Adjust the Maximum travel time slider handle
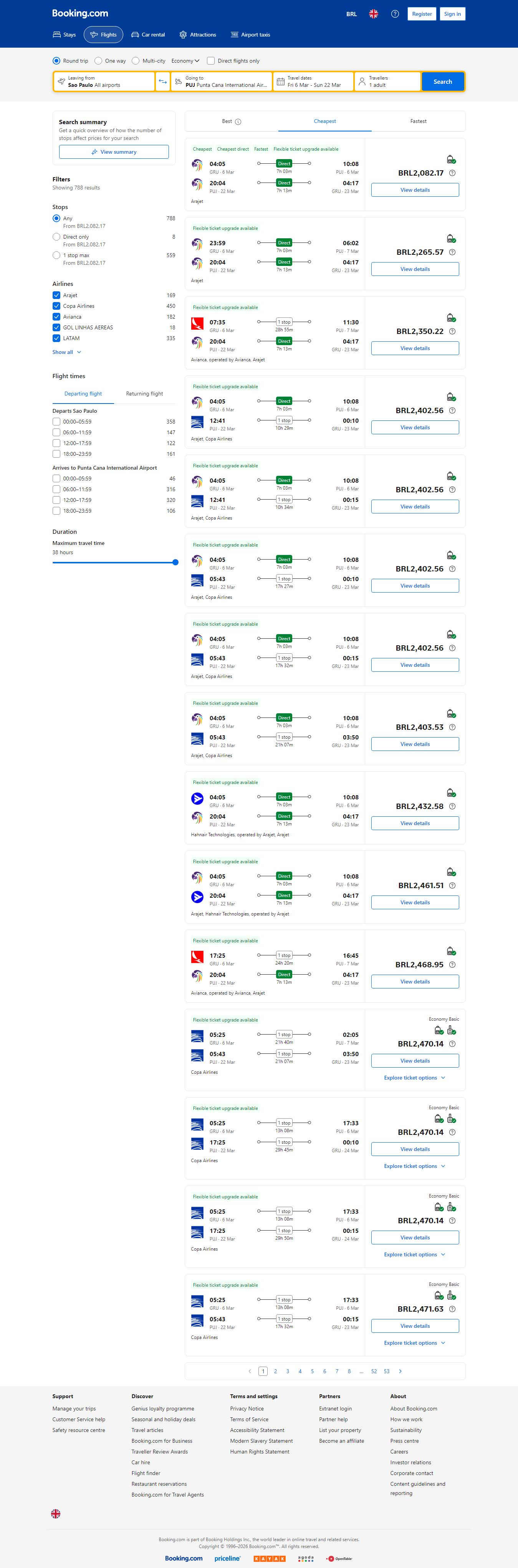The height and width of the screenshot is (1568, 518). coord(175,562)
